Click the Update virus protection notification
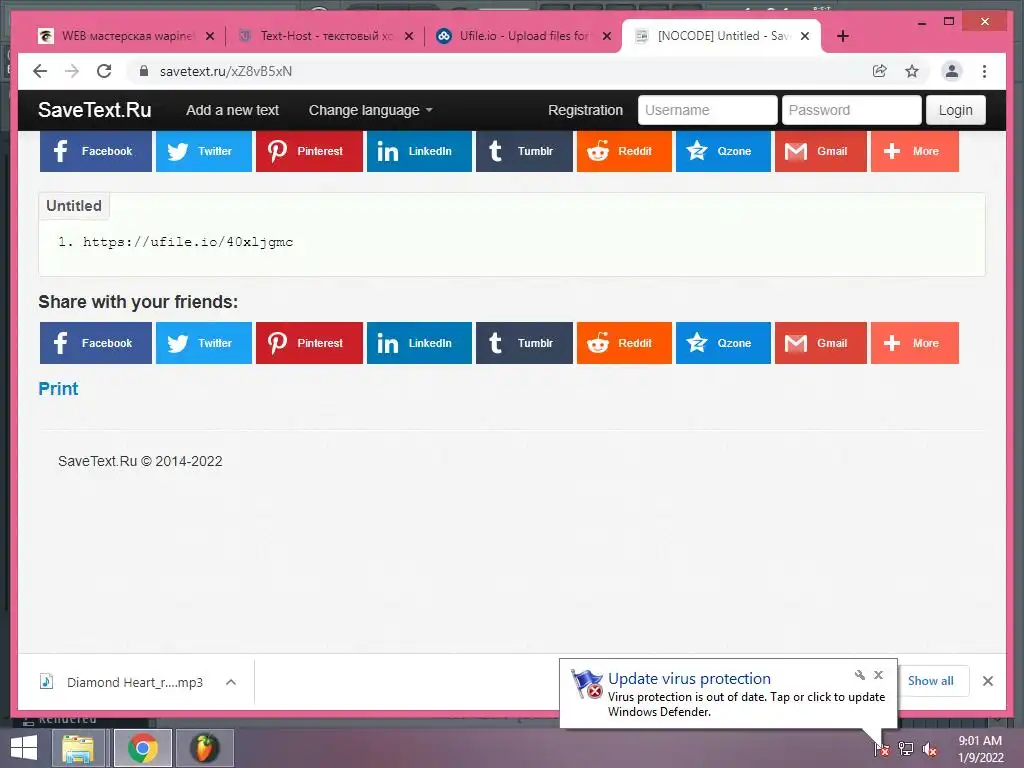The image size is (1024, 768). (x=728, y=694)
